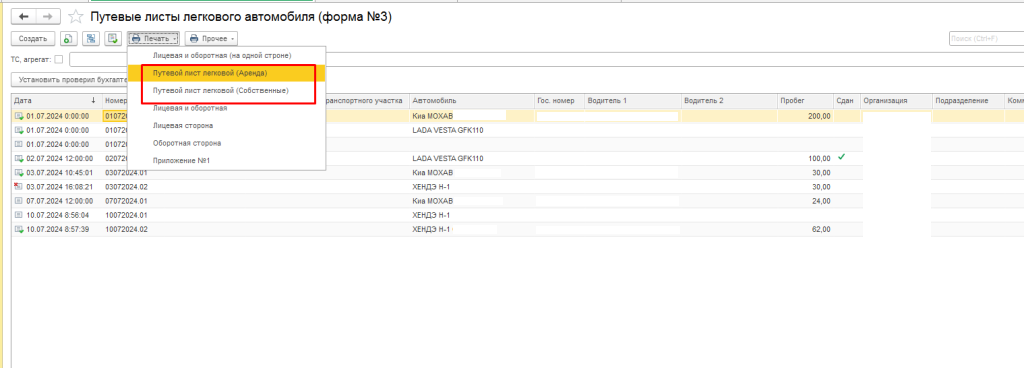Screen dimensions: 1024x368
Task: Click the create-by-copying icon next to Создать
Action: point(69,38)
